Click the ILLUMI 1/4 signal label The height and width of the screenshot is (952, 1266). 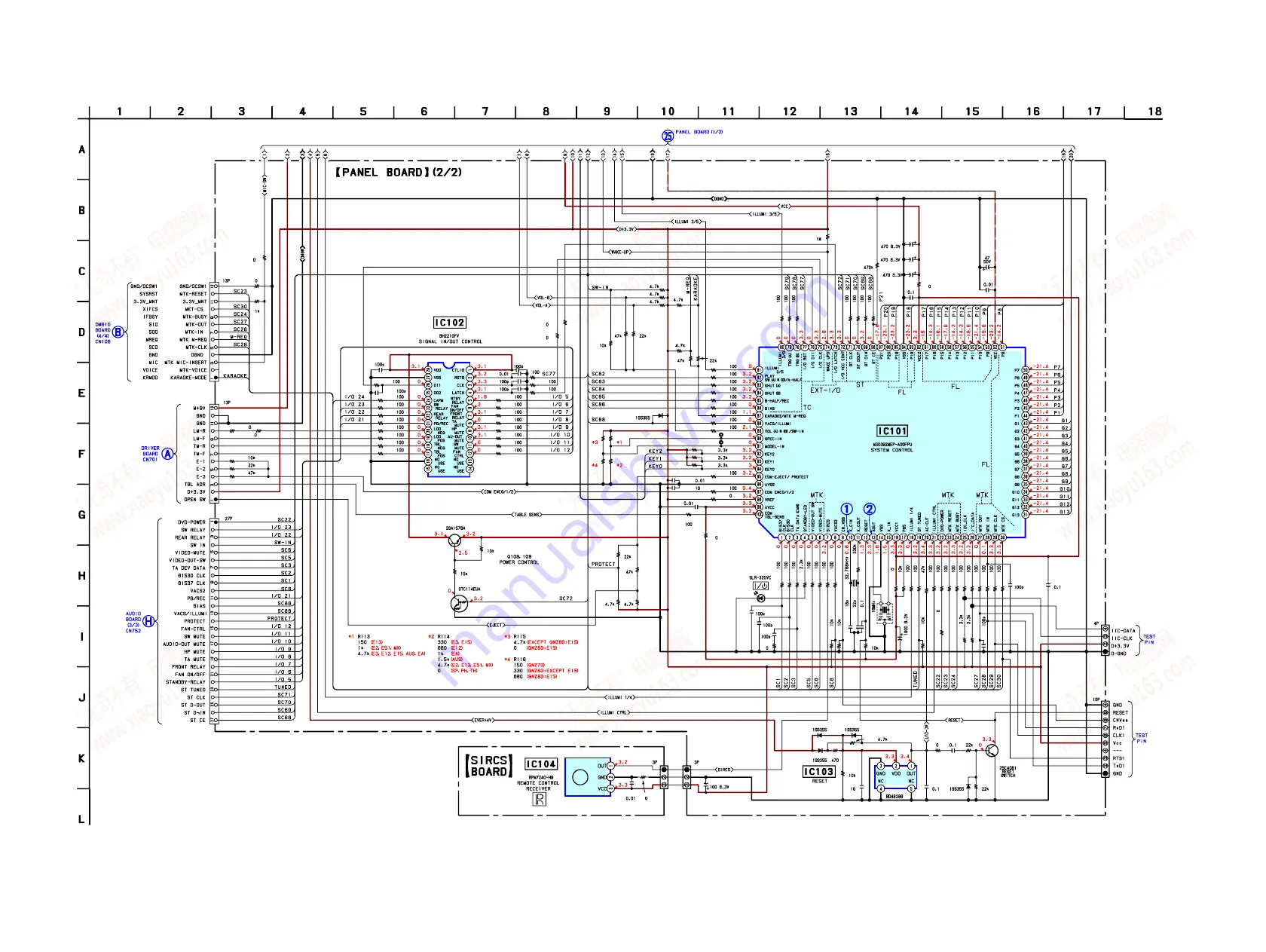pyautogui.click(x=620, y=697)
